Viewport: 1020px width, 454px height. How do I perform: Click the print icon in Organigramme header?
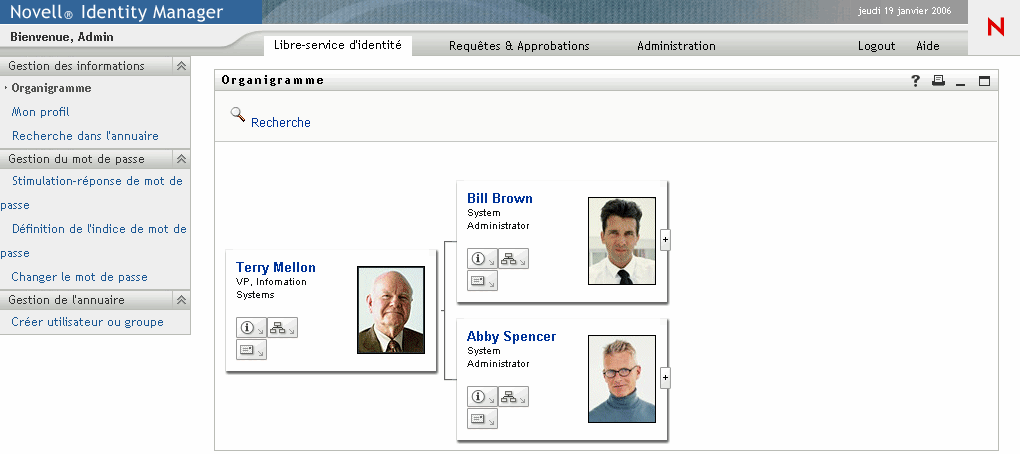[938, 81]
